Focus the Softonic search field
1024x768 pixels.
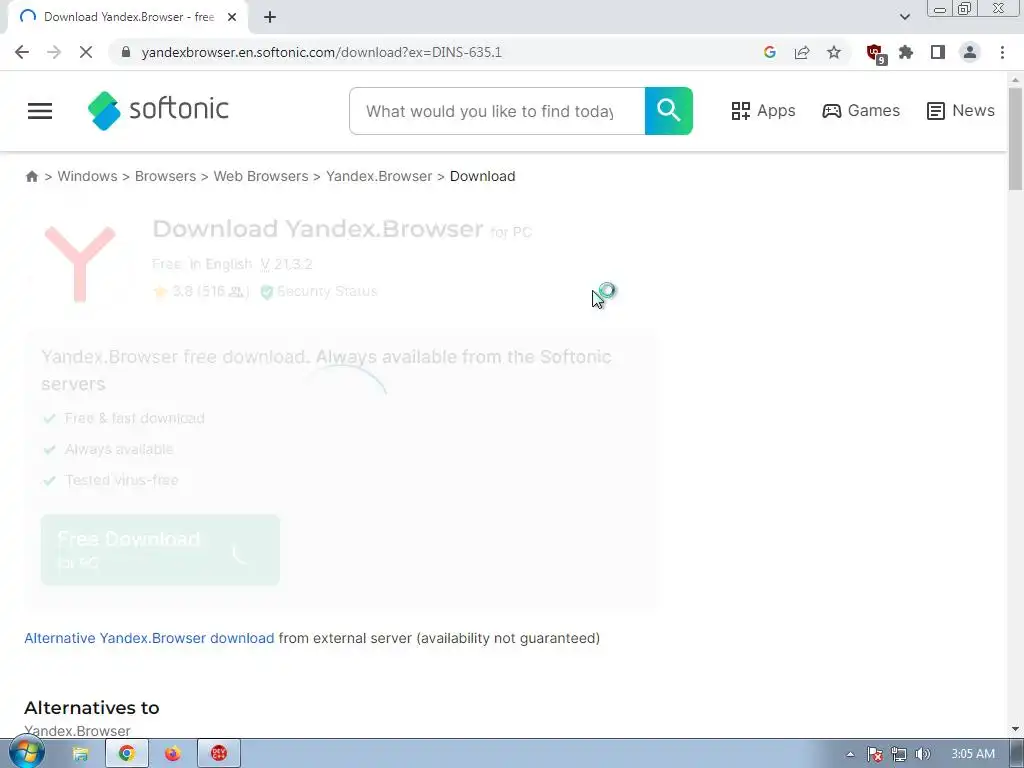coord(497,111)
